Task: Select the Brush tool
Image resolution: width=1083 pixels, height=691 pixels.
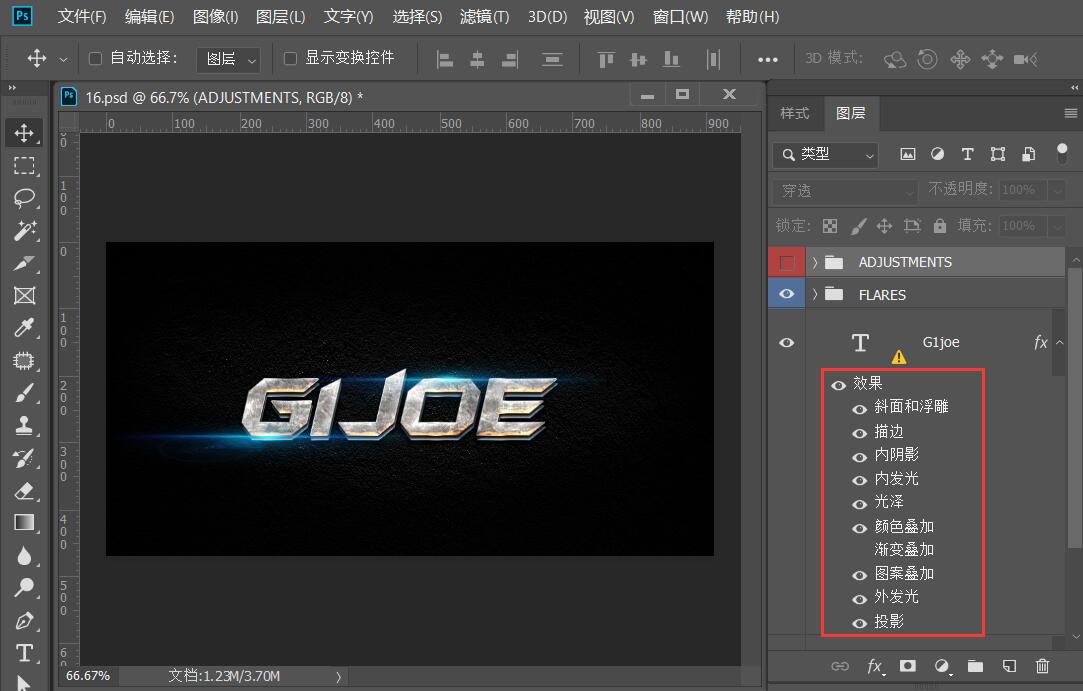Action: (24, 393)
